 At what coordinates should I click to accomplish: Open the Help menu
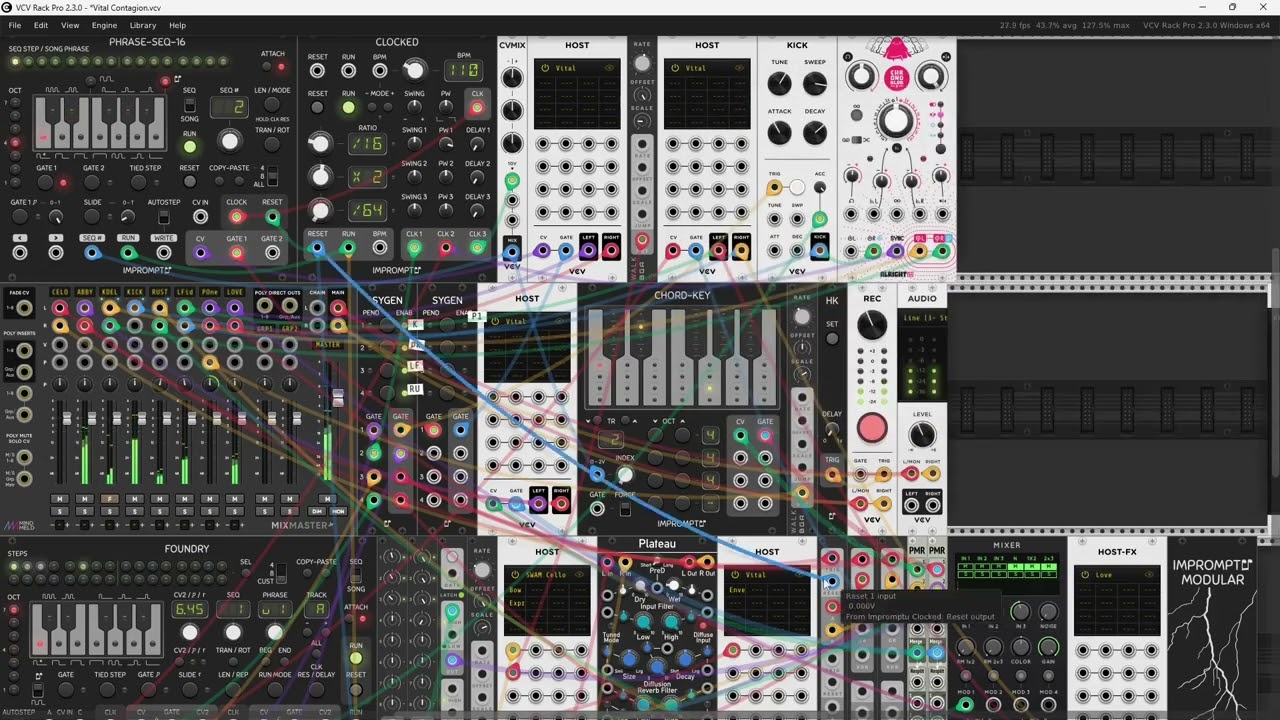pyautogui.click(x=177, y=25)
